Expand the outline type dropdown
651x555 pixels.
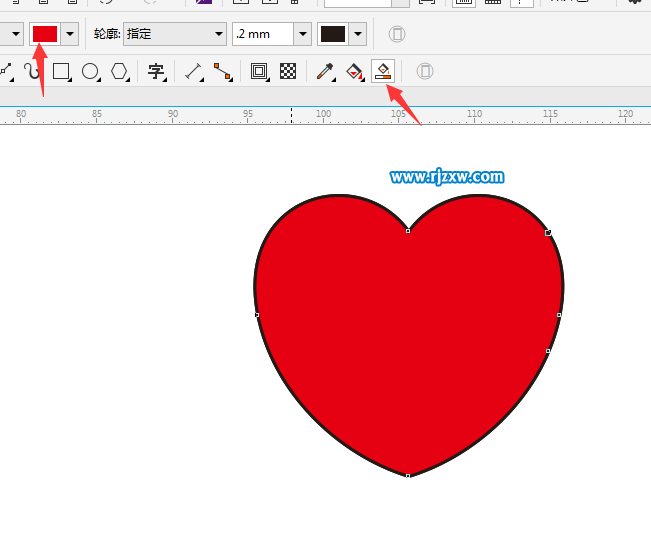[x=219, y=34]
